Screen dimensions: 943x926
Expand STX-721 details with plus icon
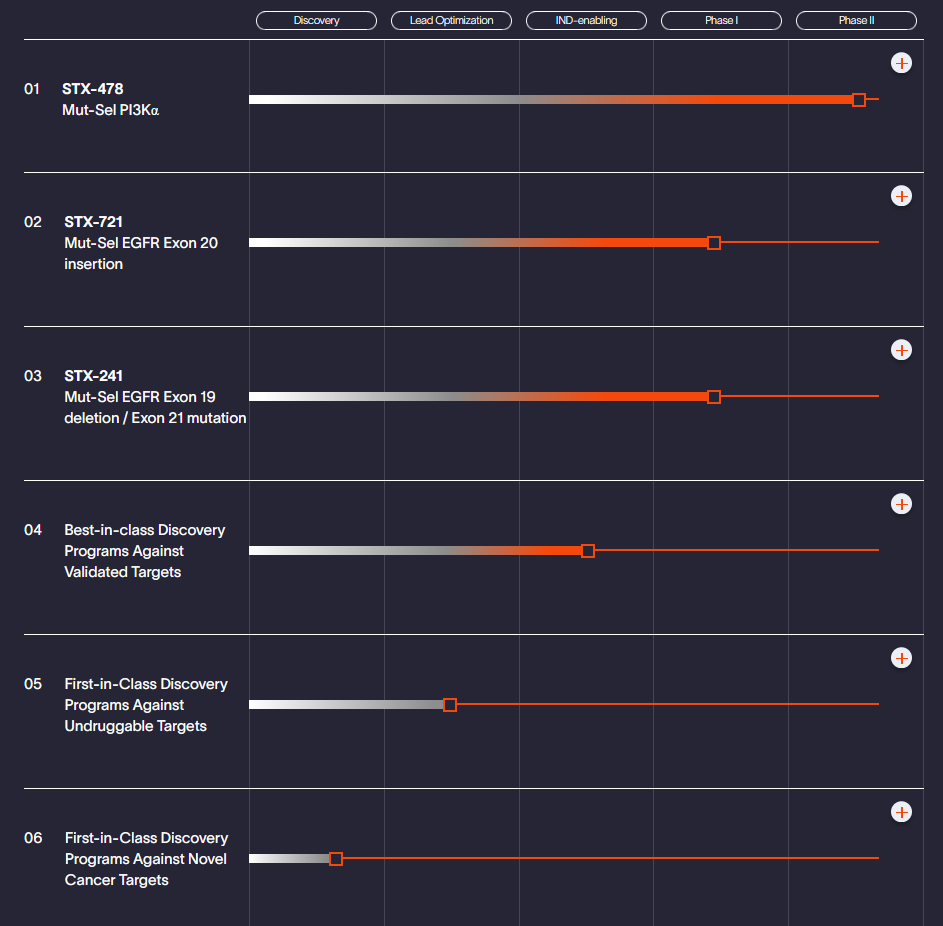901,196
